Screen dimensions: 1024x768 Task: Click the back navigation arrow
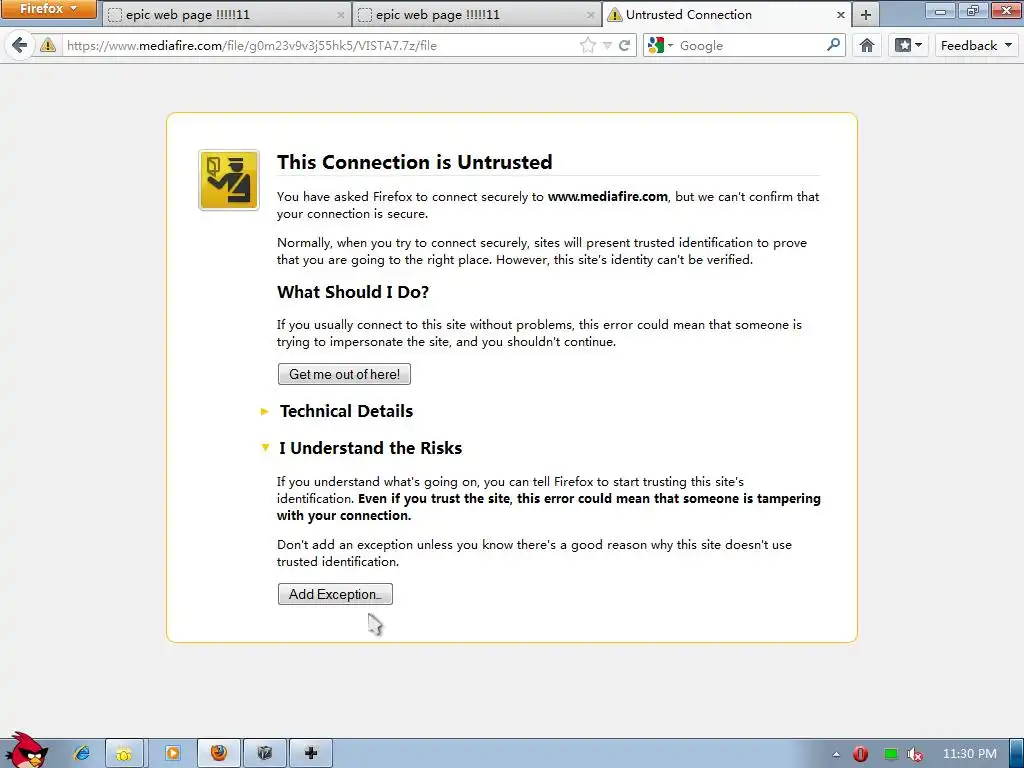coord(20,45)
